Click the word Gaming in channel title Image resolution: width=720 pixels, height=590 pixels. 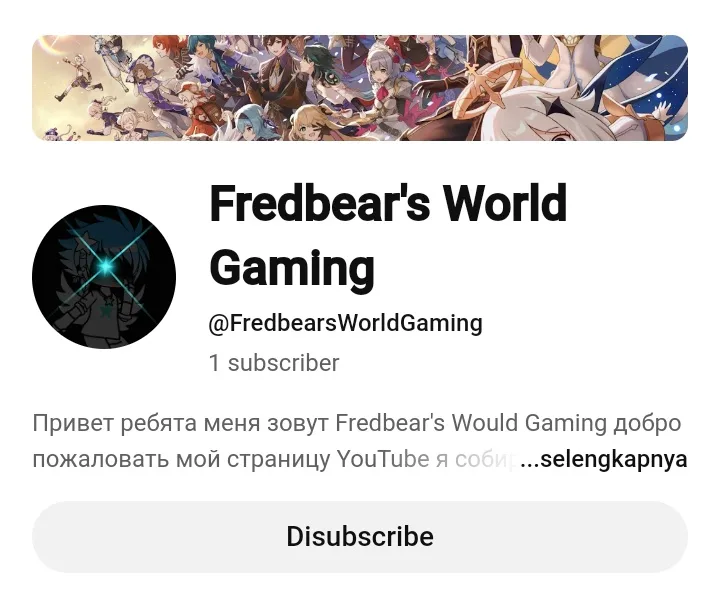[x=292, y=268]
